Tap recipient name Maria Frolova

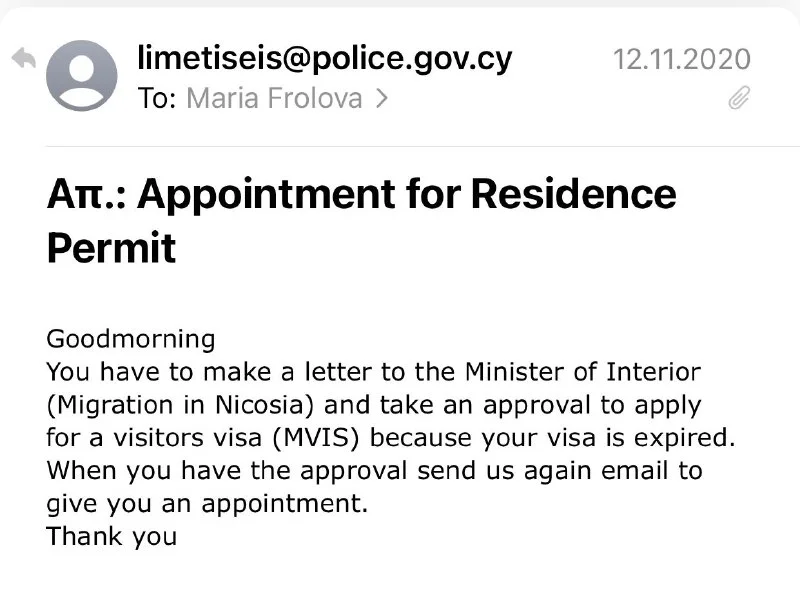point(274,98)
